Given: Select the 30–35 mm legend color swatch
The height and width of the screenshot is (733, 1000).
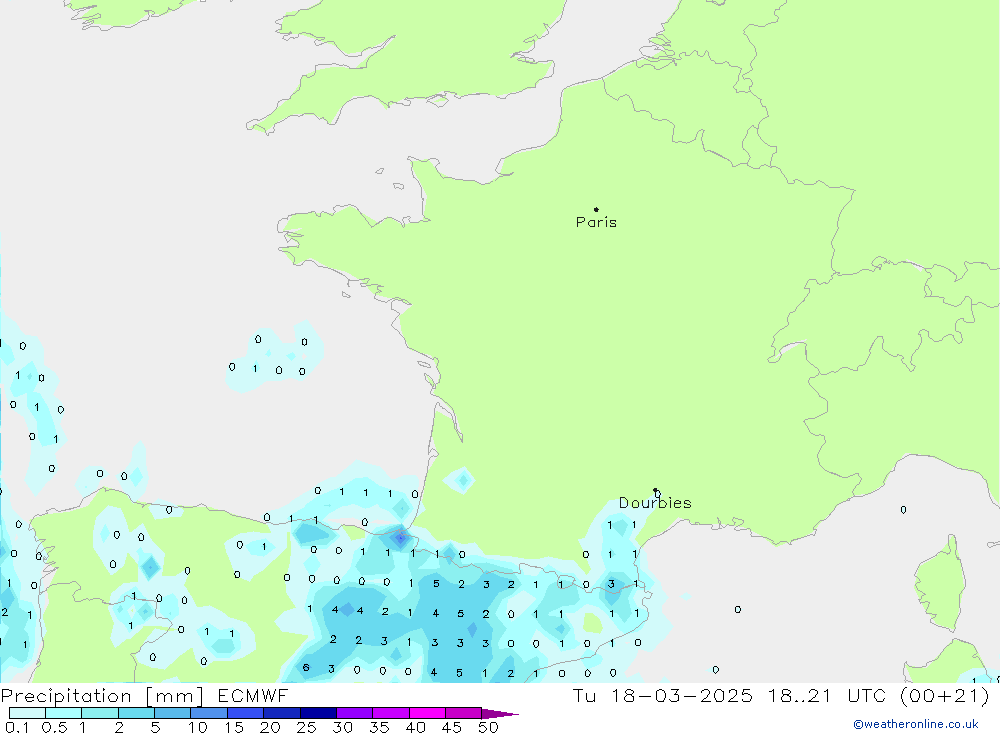Looking at the screenshot, I should coord(355,713).
